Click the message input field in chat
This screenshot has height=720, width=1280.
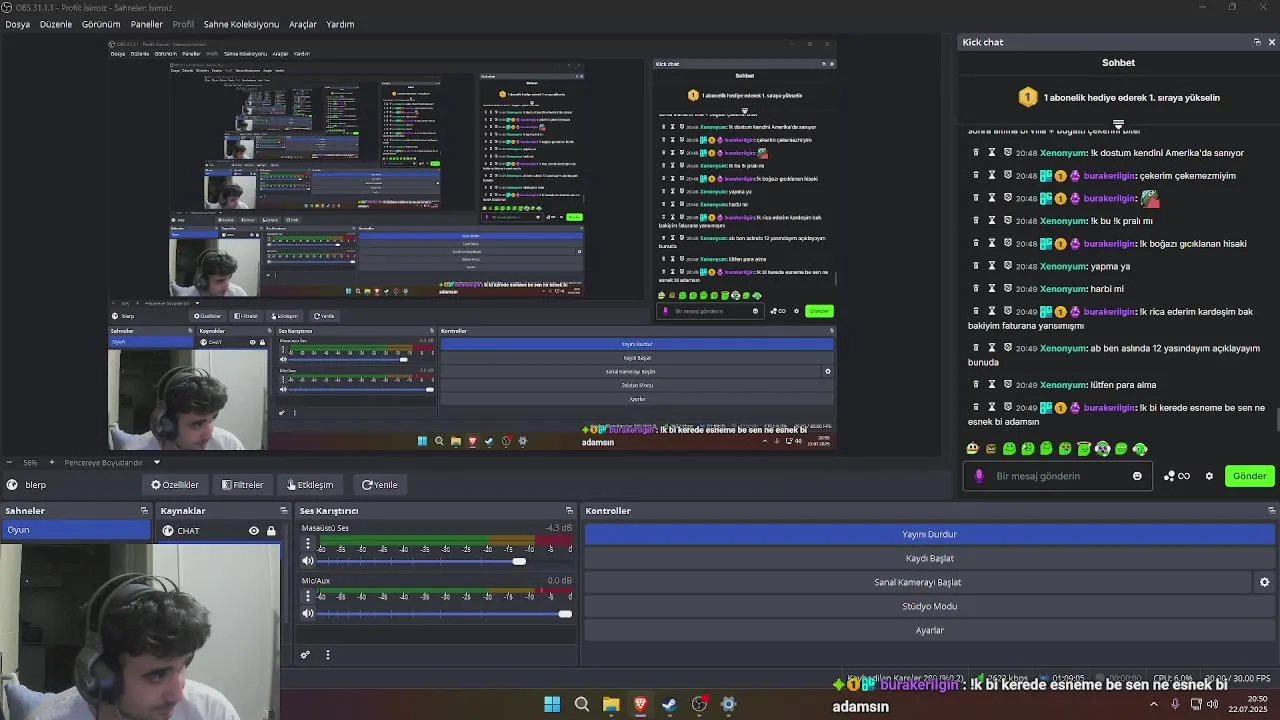click(1060, 476)
